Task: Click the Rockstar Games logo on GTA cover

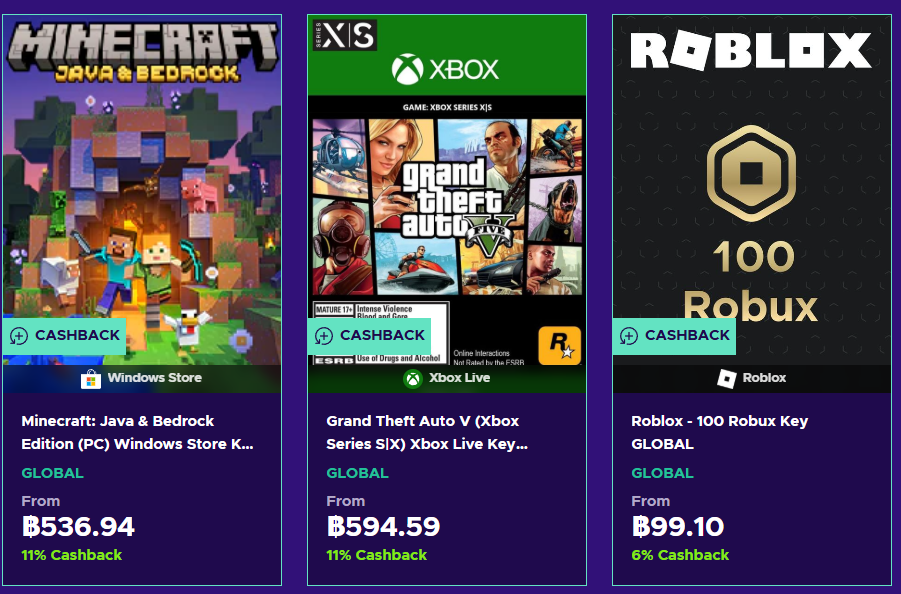Action: (x=558, y=346)
